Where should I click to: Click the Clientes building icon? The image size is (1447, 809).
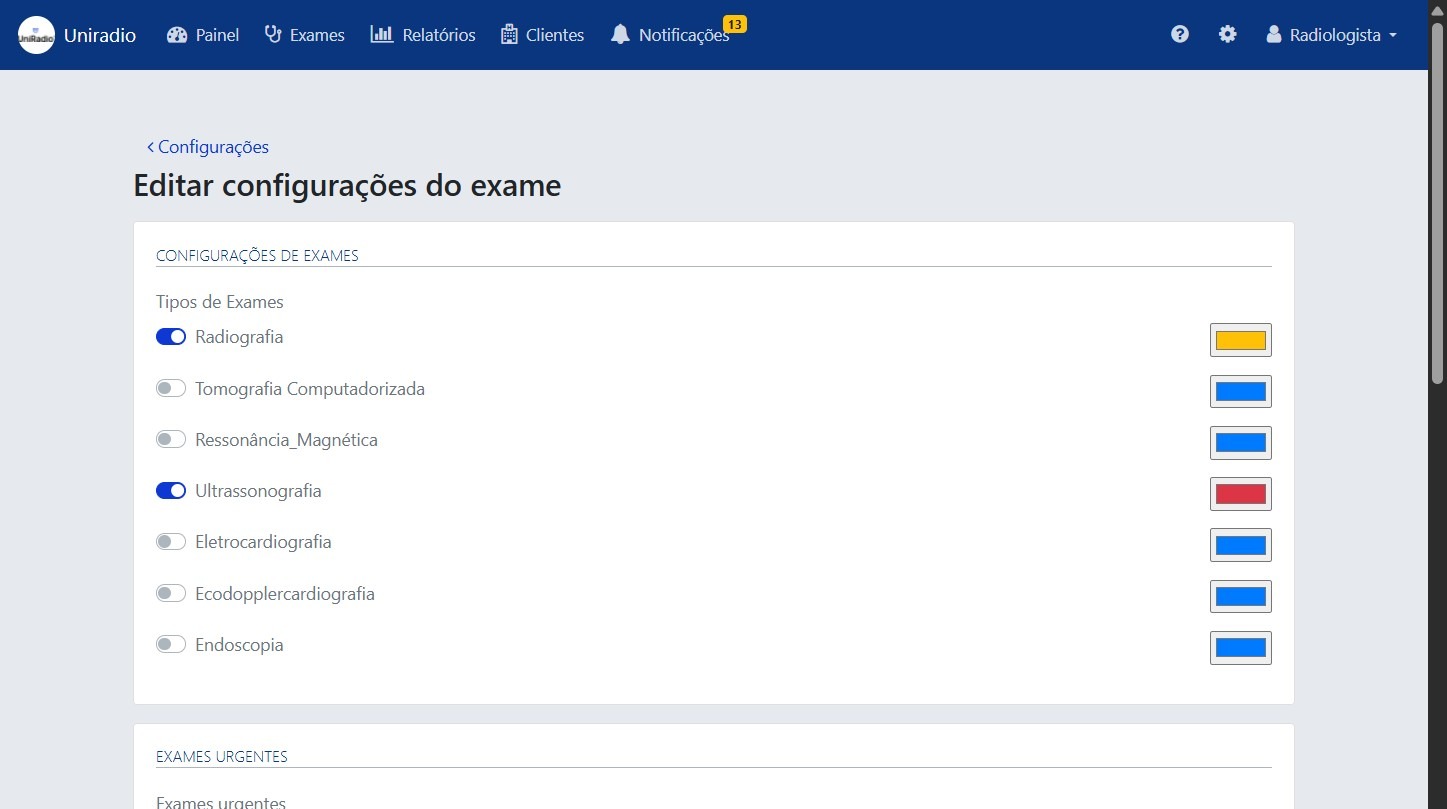pyautogui.click(x=508, y=34)
